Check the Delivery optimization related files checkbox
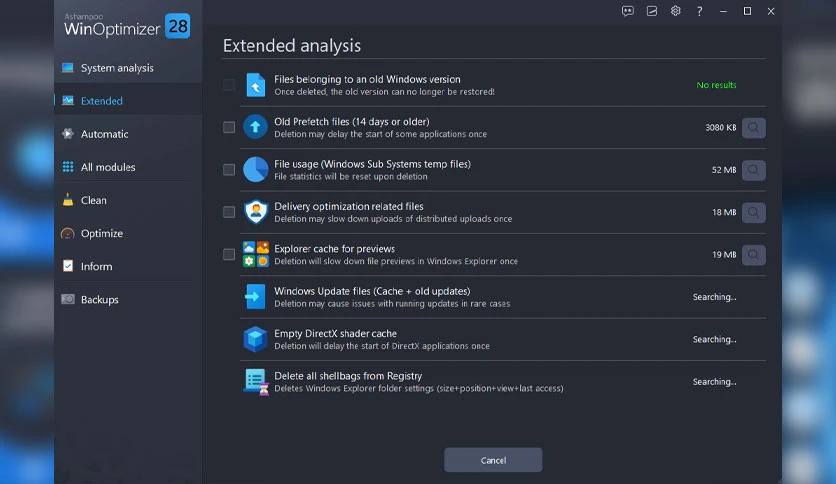Image resolution: width=836 pixels, height=484 pixels. tap(229, 212)
